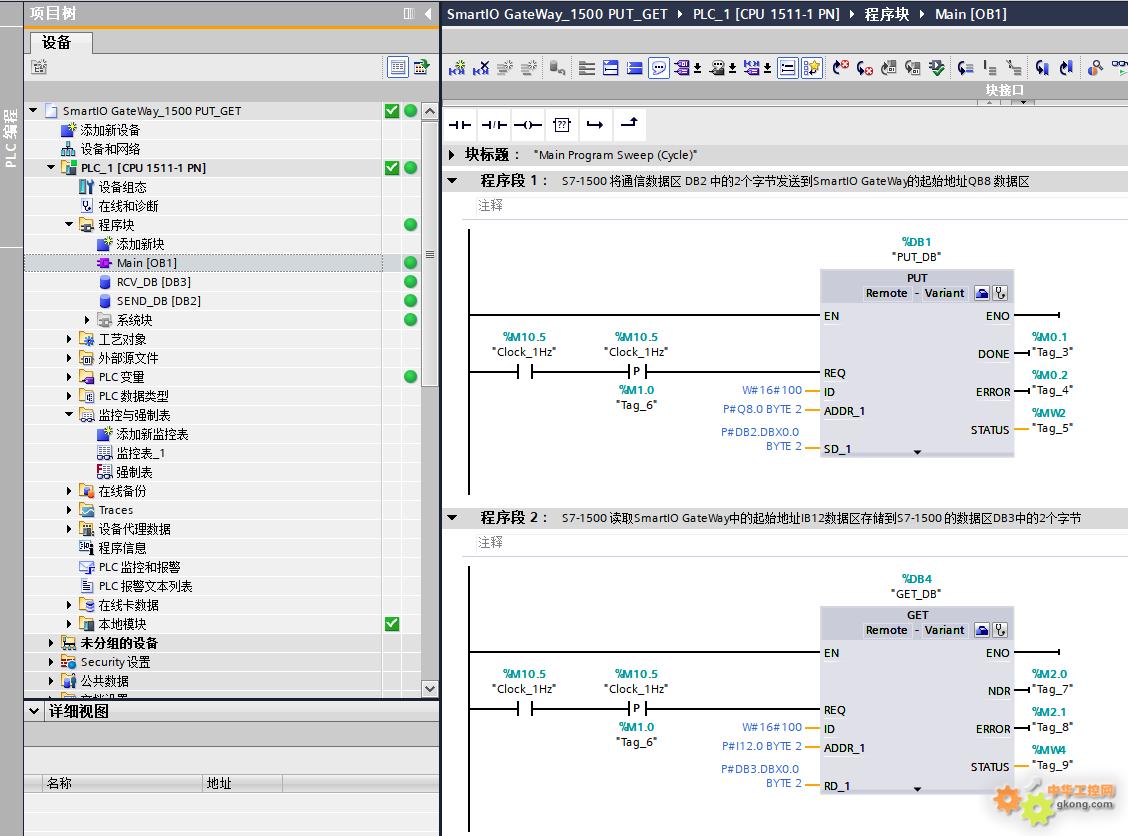Collapse the 详细视图 panel
Image resolution: width=1128 pixels, height=836 pixels.
pyautogui.click(x=34, y=711)
